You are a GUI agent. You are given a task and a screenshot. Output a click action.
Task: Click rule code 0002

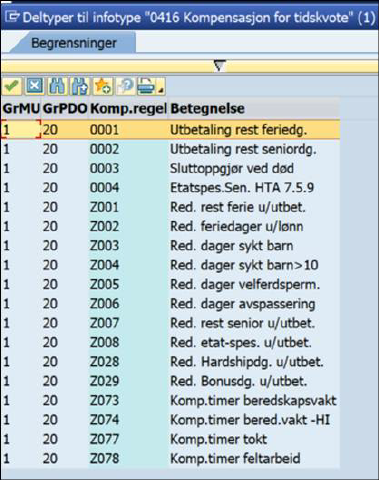click(104, 149)
